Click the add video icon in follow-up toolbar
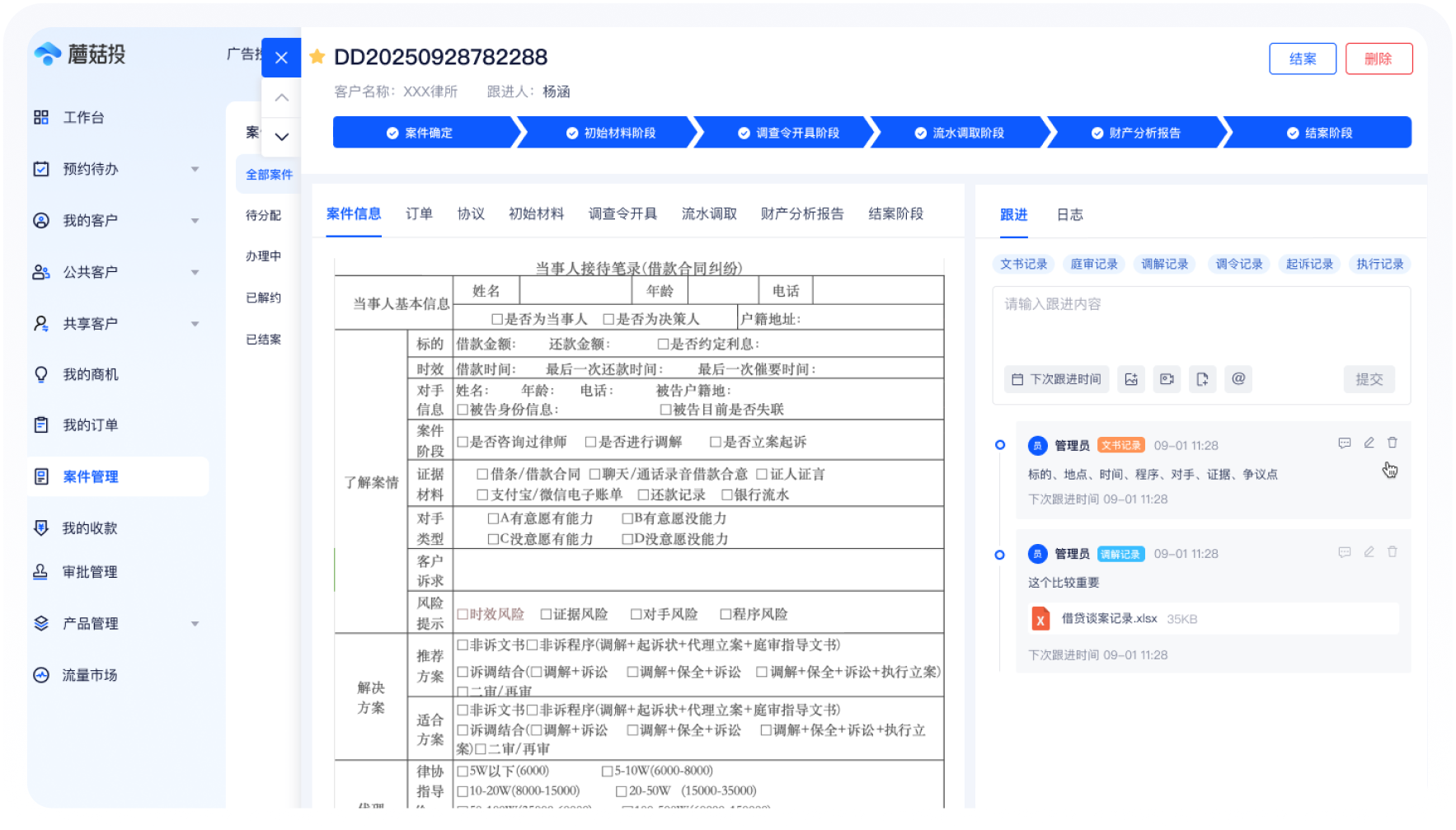Viewport: 1456px width, 830px height. coord(1167,379)
